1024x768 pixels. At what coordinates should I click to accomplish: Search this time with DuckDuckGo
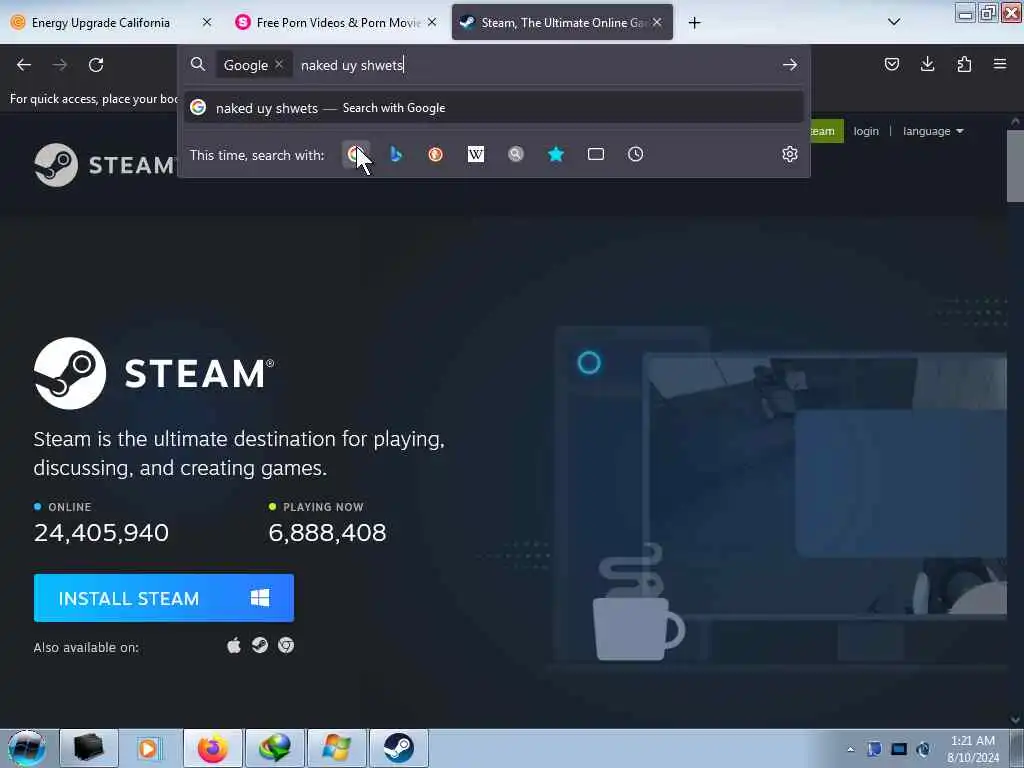click(436, 155)
